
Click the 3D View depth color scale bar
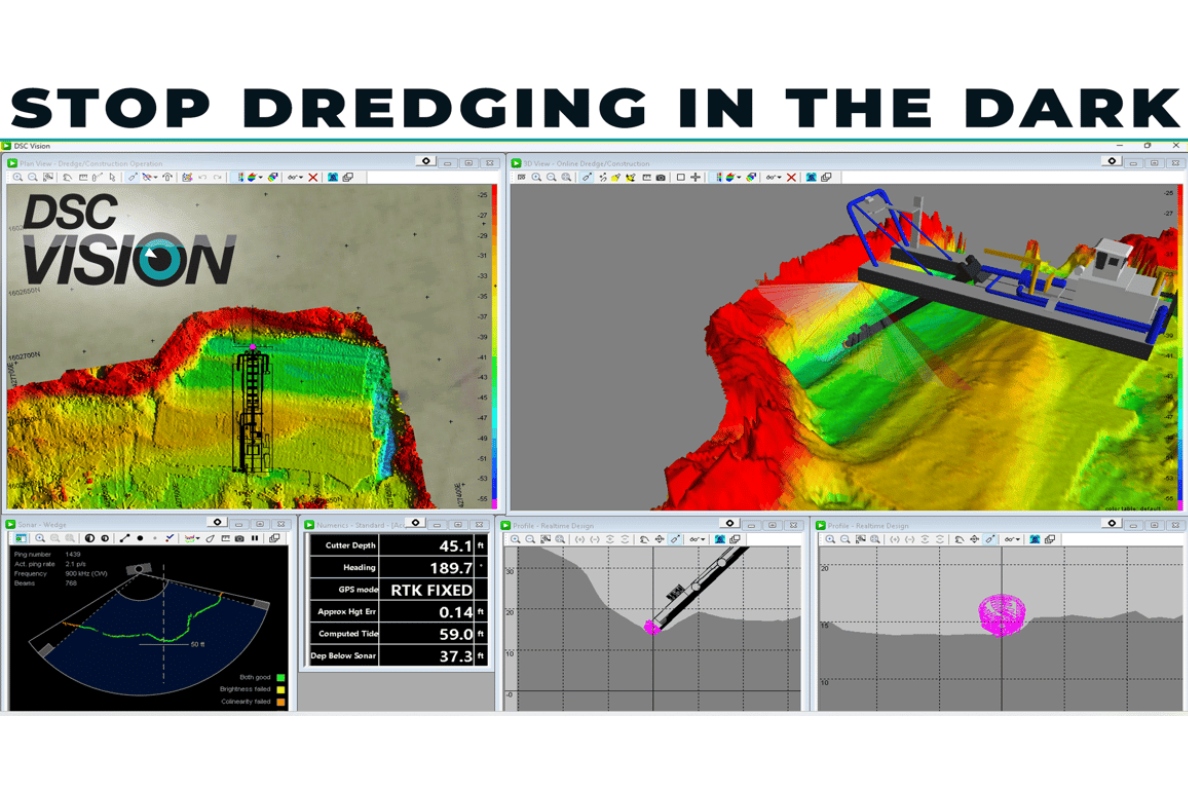point(1180,345)
